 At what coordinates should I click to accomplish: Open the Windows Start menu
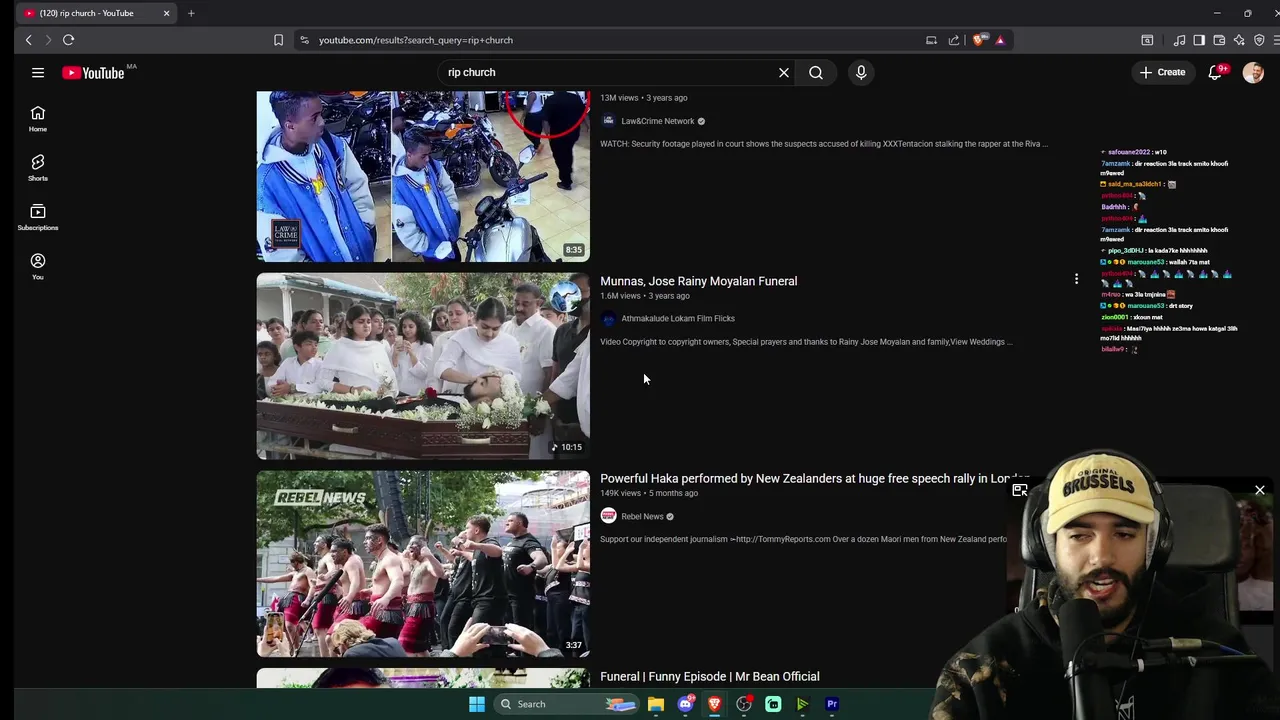(477, 704)
